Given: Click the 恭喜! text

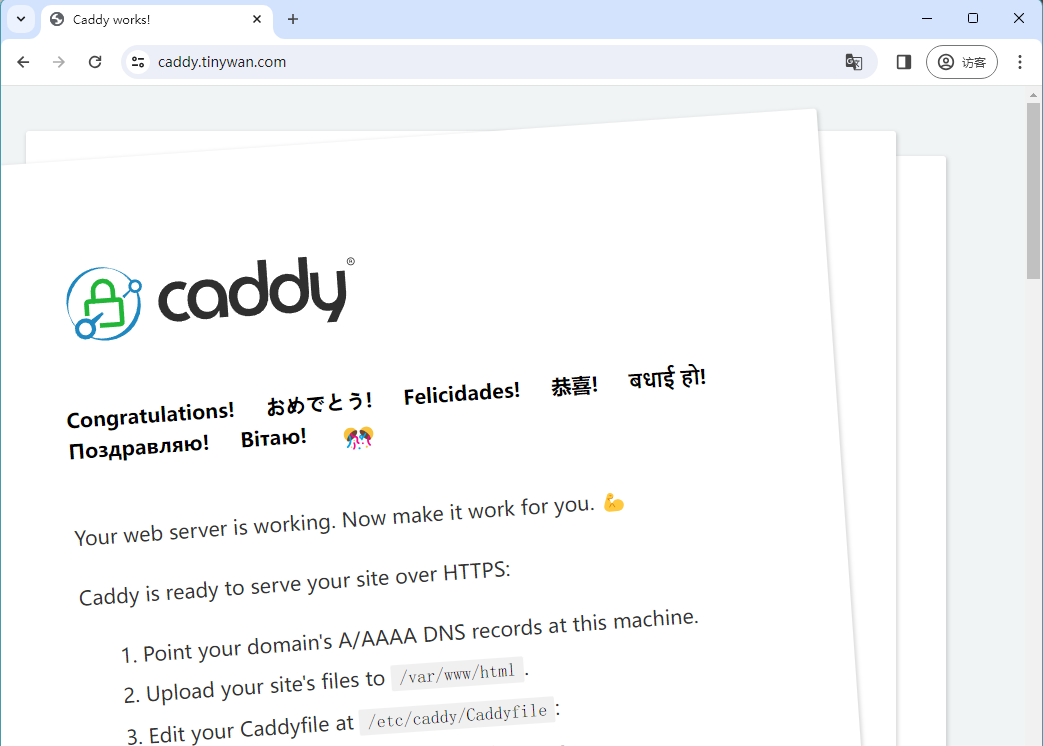Looking at the screenshot, I should (574, 386).
